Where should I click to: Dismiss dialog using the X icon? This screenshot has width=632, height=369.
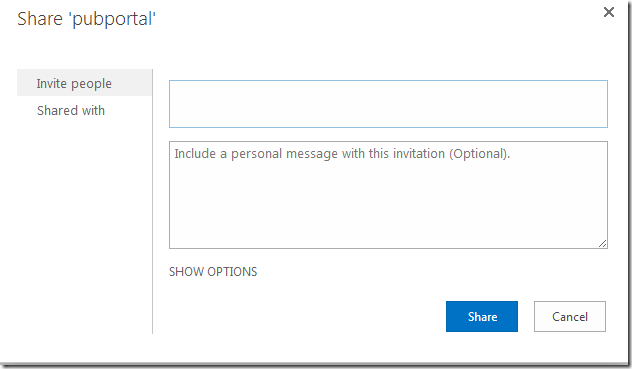(609, 12)
